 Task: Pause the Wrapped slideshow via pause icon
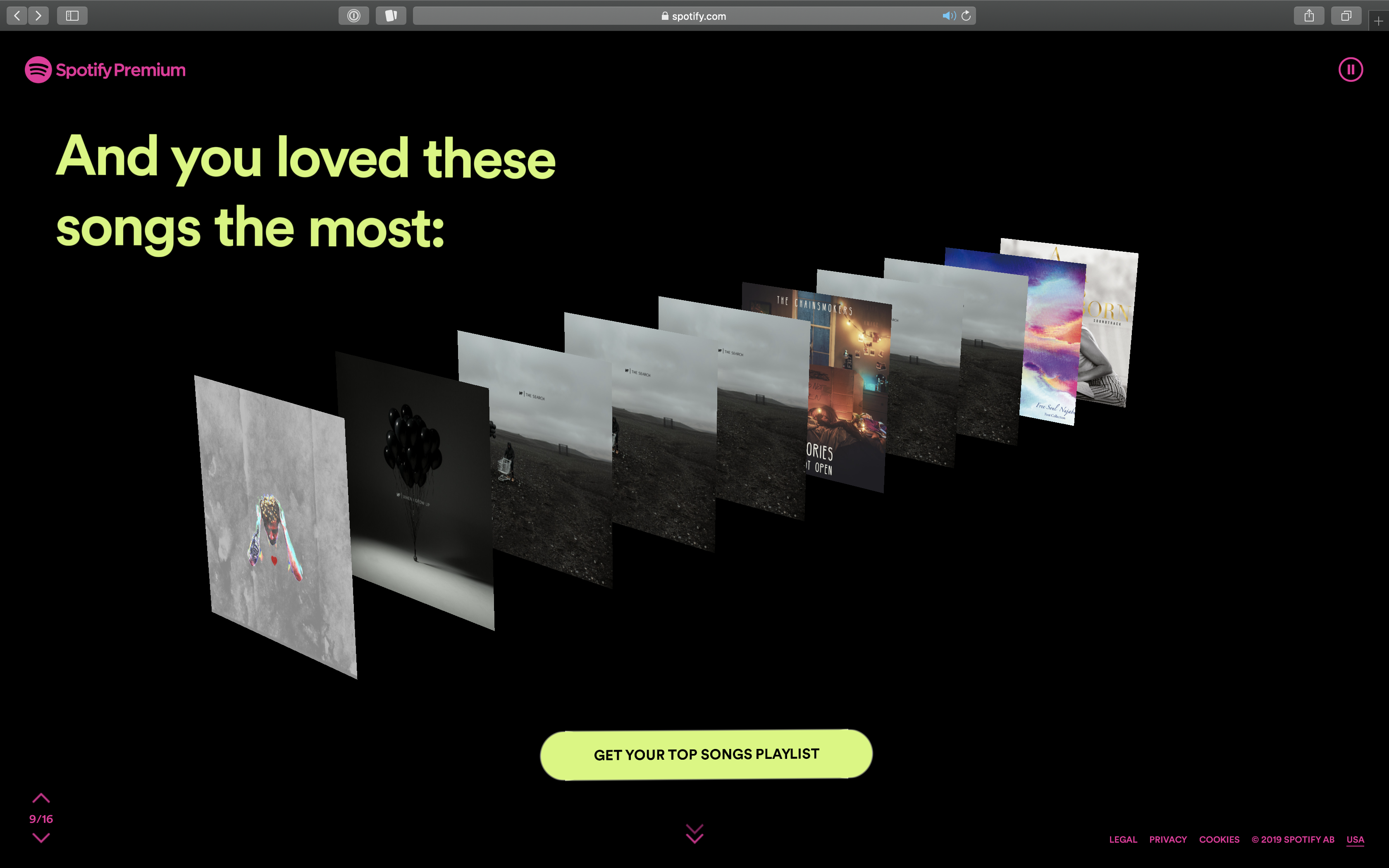pyautogui.click(x=1351, y=69)
